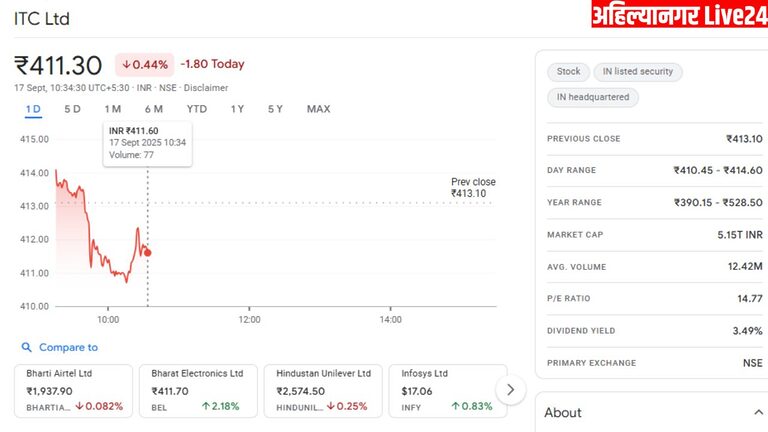Click the IN listed security tag
This screenshot has width=768, height=432.
point(638,72)
